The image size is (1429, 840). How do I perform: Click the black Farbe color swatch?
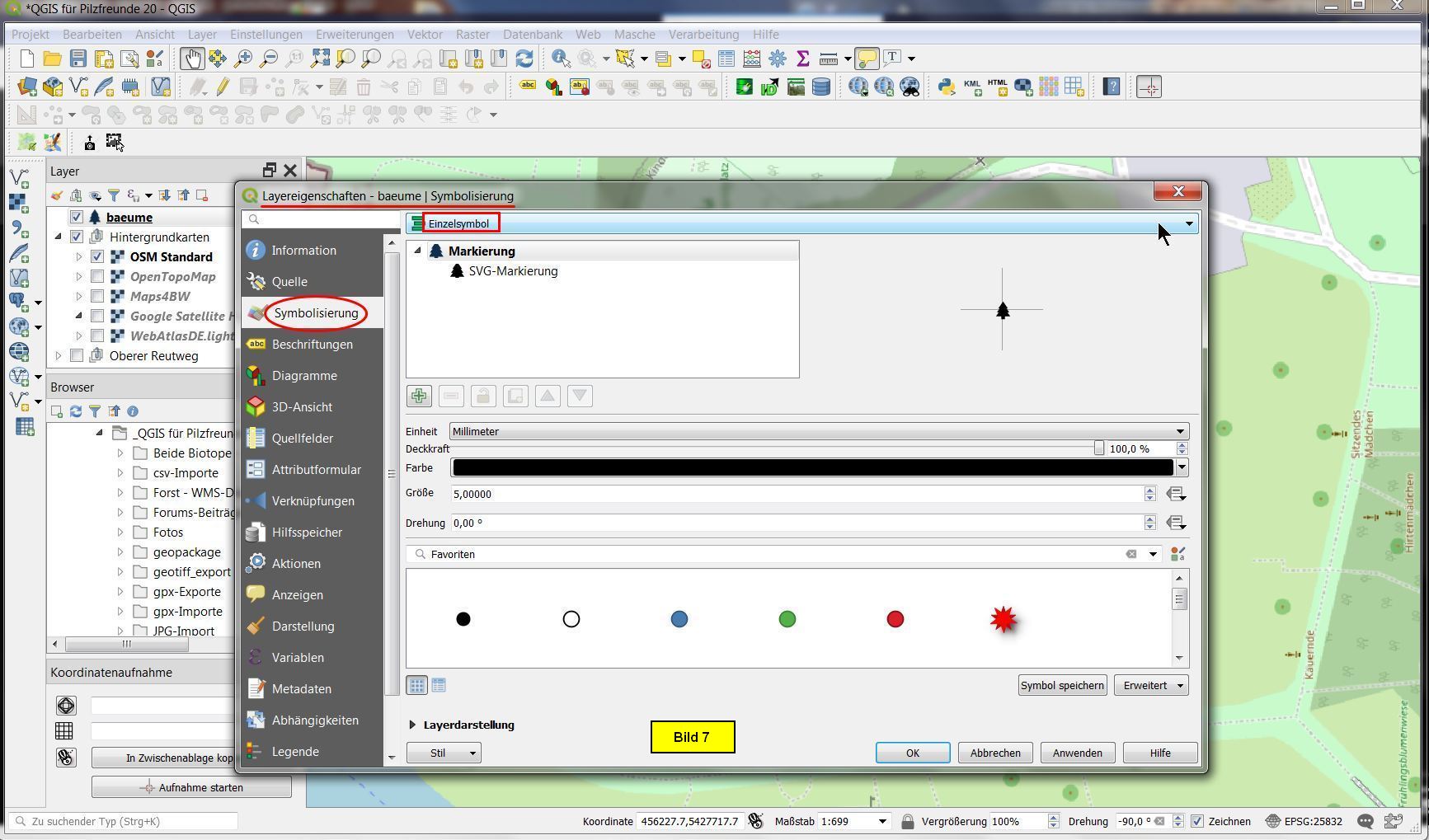point(811,467)
